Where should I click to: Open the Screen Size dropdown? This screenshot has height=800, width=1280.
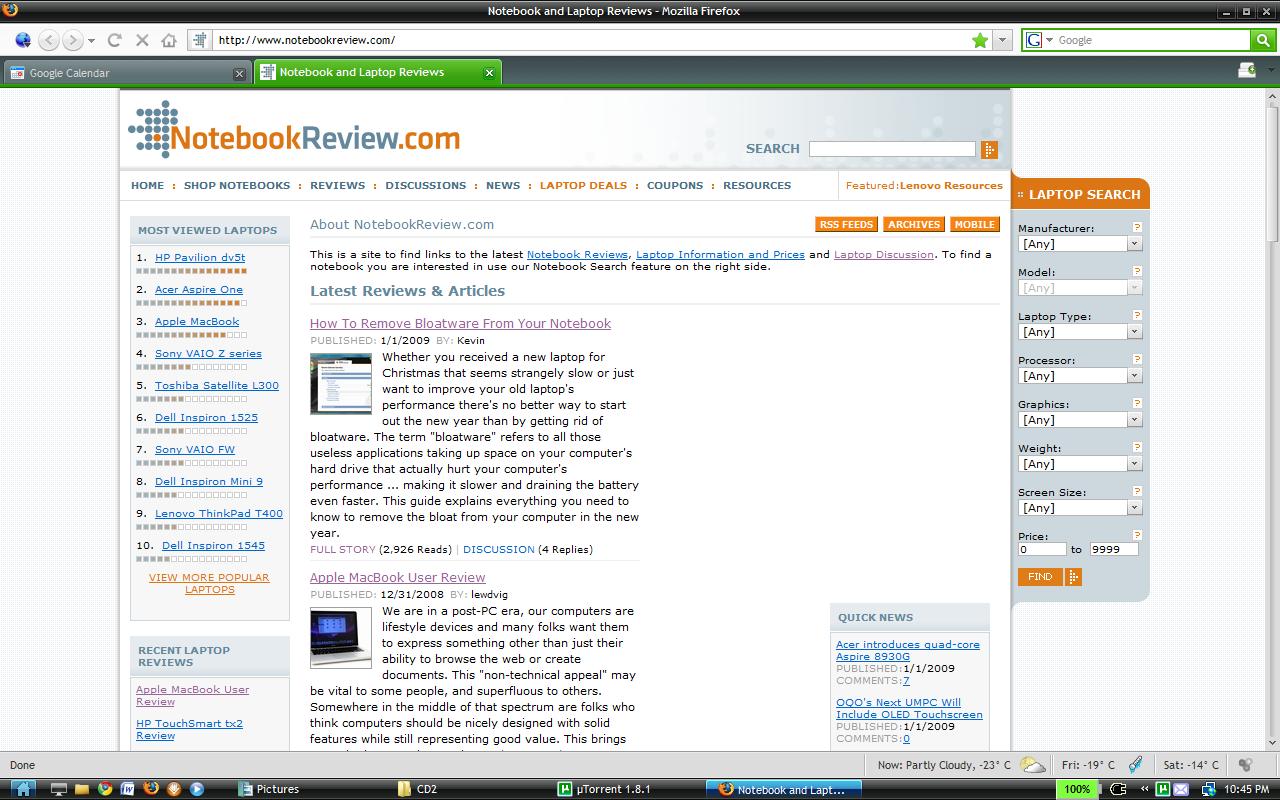[x=1080, y=508]
